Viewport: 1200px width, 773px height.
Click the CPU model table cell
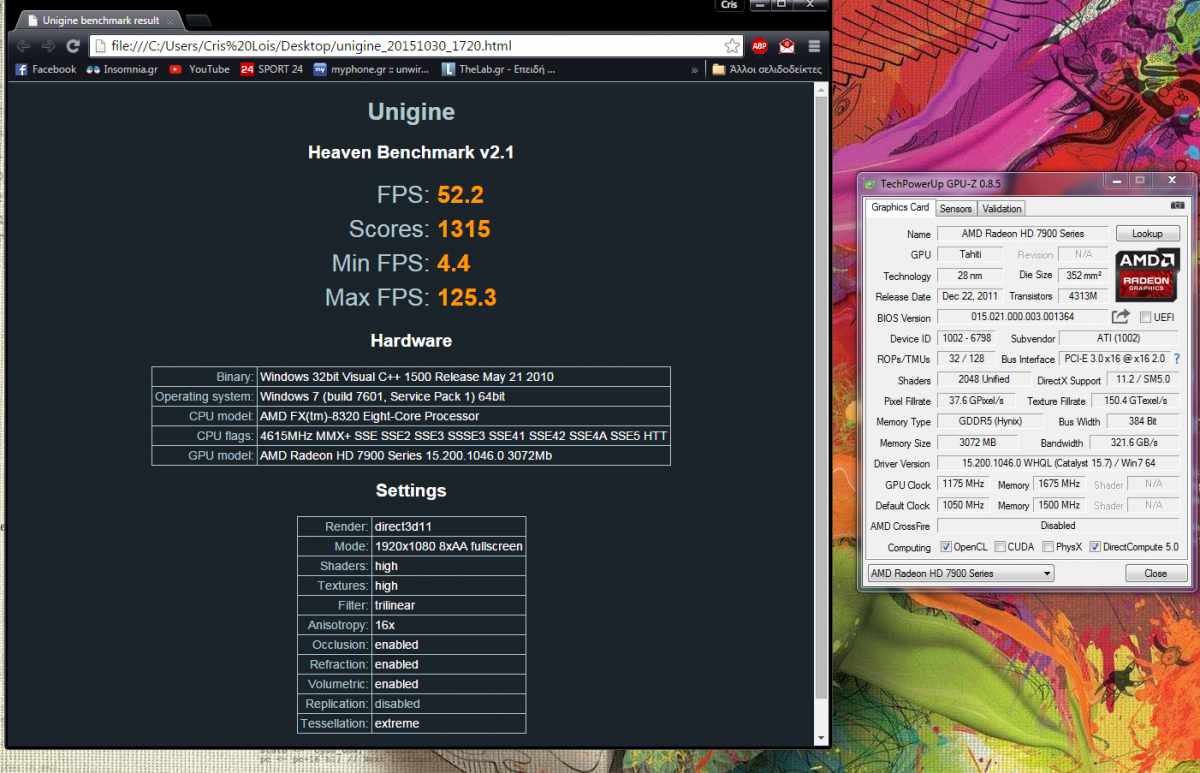pyautogui.click(x=463, y=416)
